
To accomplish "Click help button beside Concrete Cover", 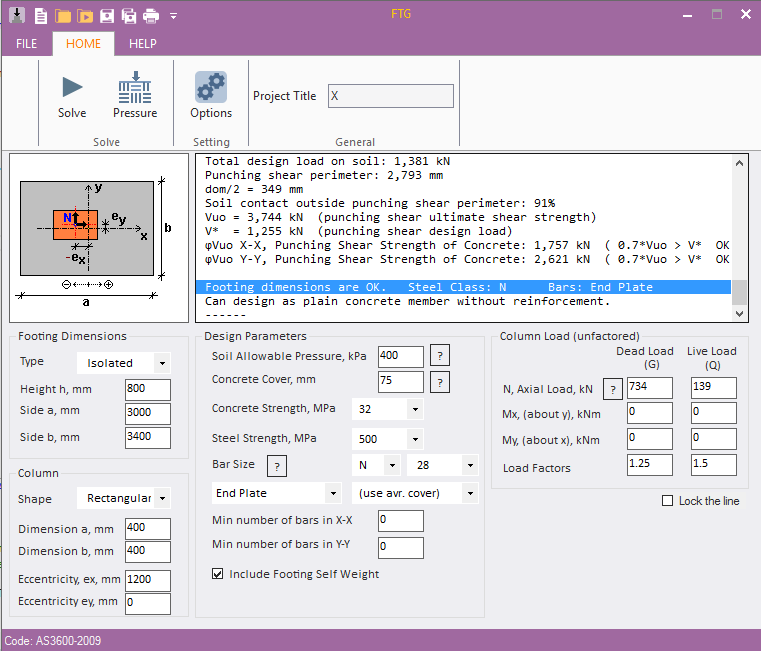I will point(439,382).
